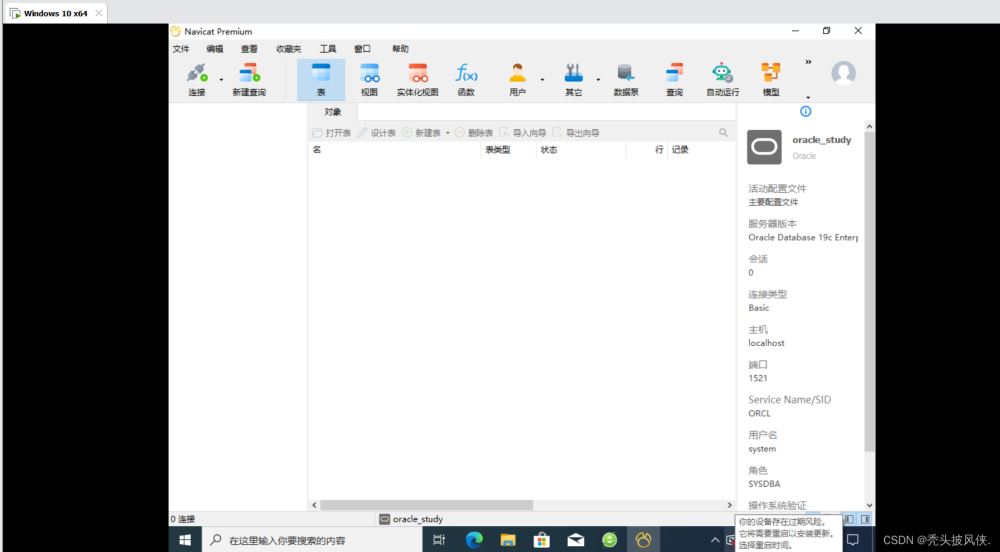Viewport: 1000px width, 552px height.
Task: Open 新建查询 (New Query)
Action: tap(249, 80)
